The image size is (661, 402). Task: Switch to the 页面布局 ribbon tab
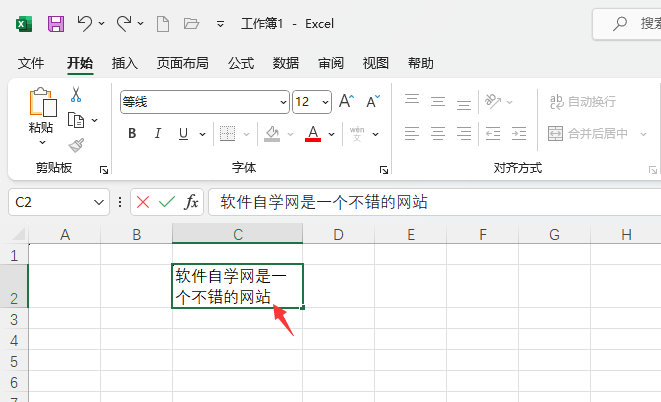pos(183,63)
